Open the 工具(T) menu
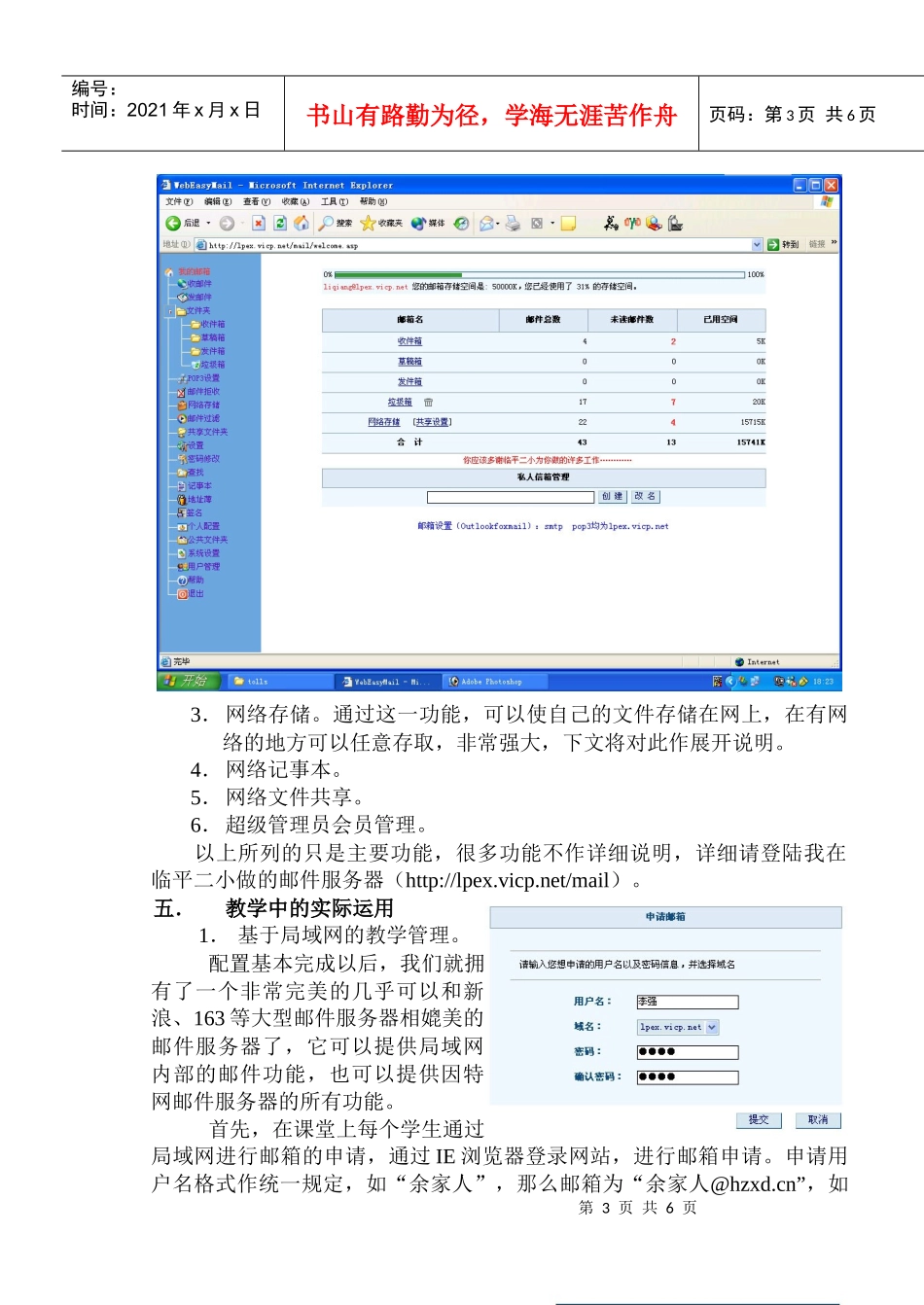 tap(335, 202)
